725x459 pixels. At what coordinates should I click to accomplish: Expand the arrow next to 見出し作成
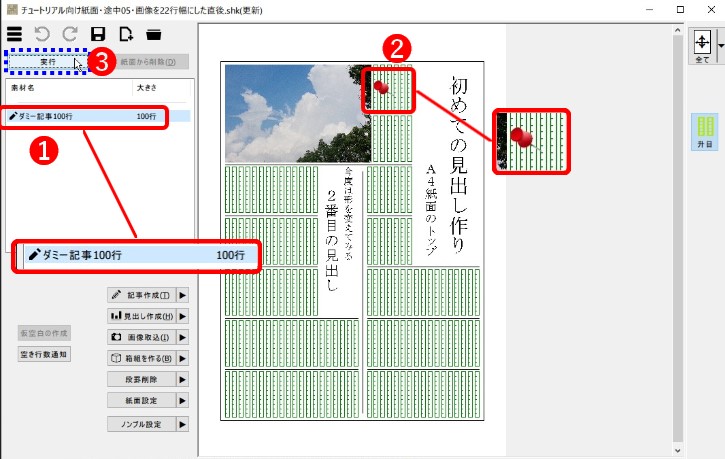183,317
